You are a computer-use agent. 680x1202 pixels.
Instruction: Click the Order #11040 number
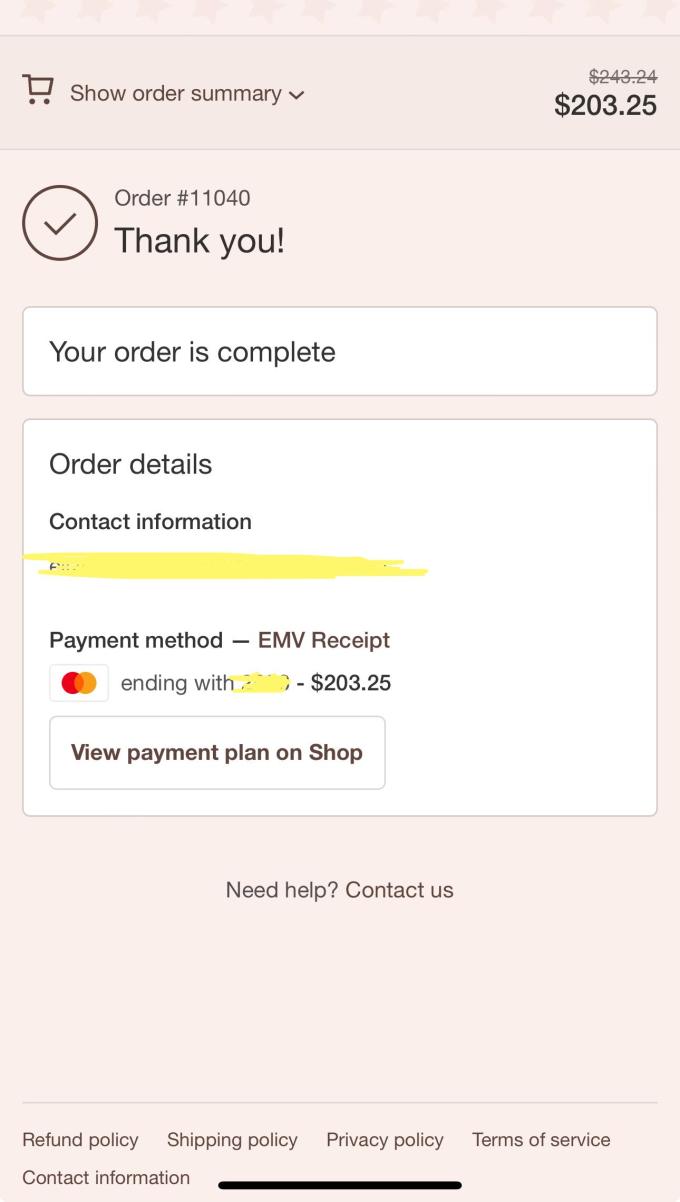(x=182, y=198)
